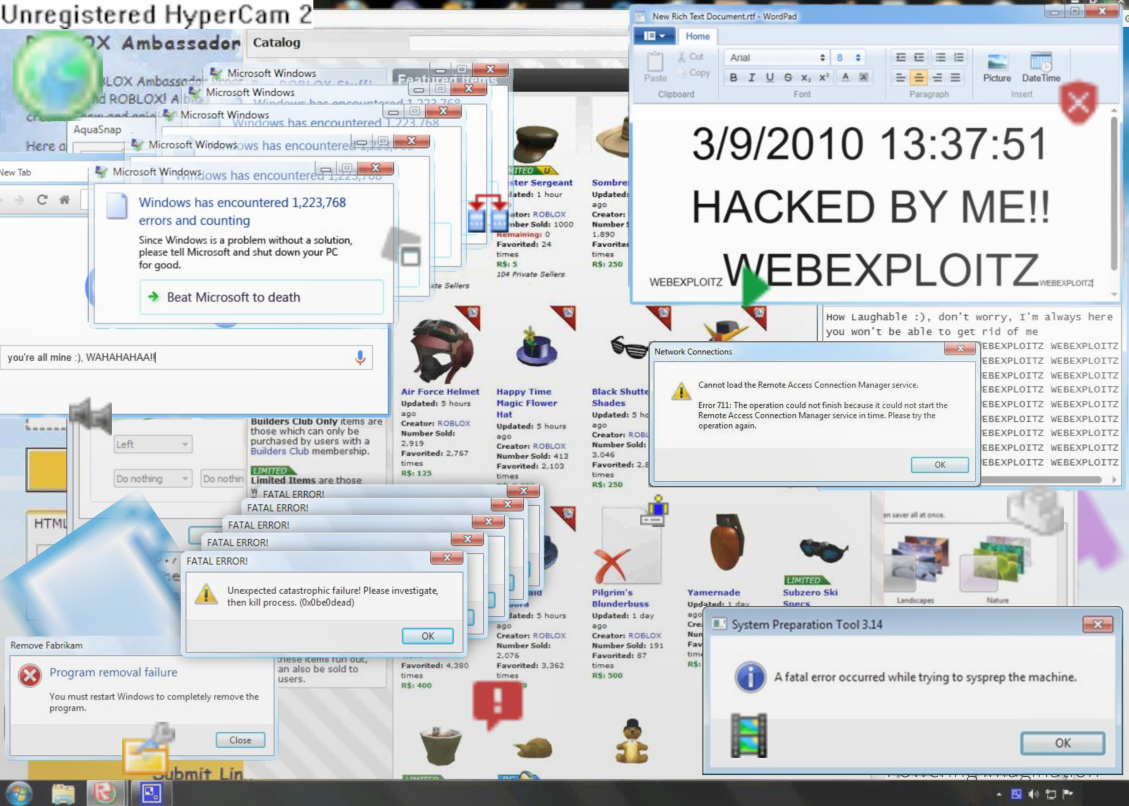The image size is (1129, 806).
Task: Toggle Bold in WordPad ribbon
Action: click(733, 77)
